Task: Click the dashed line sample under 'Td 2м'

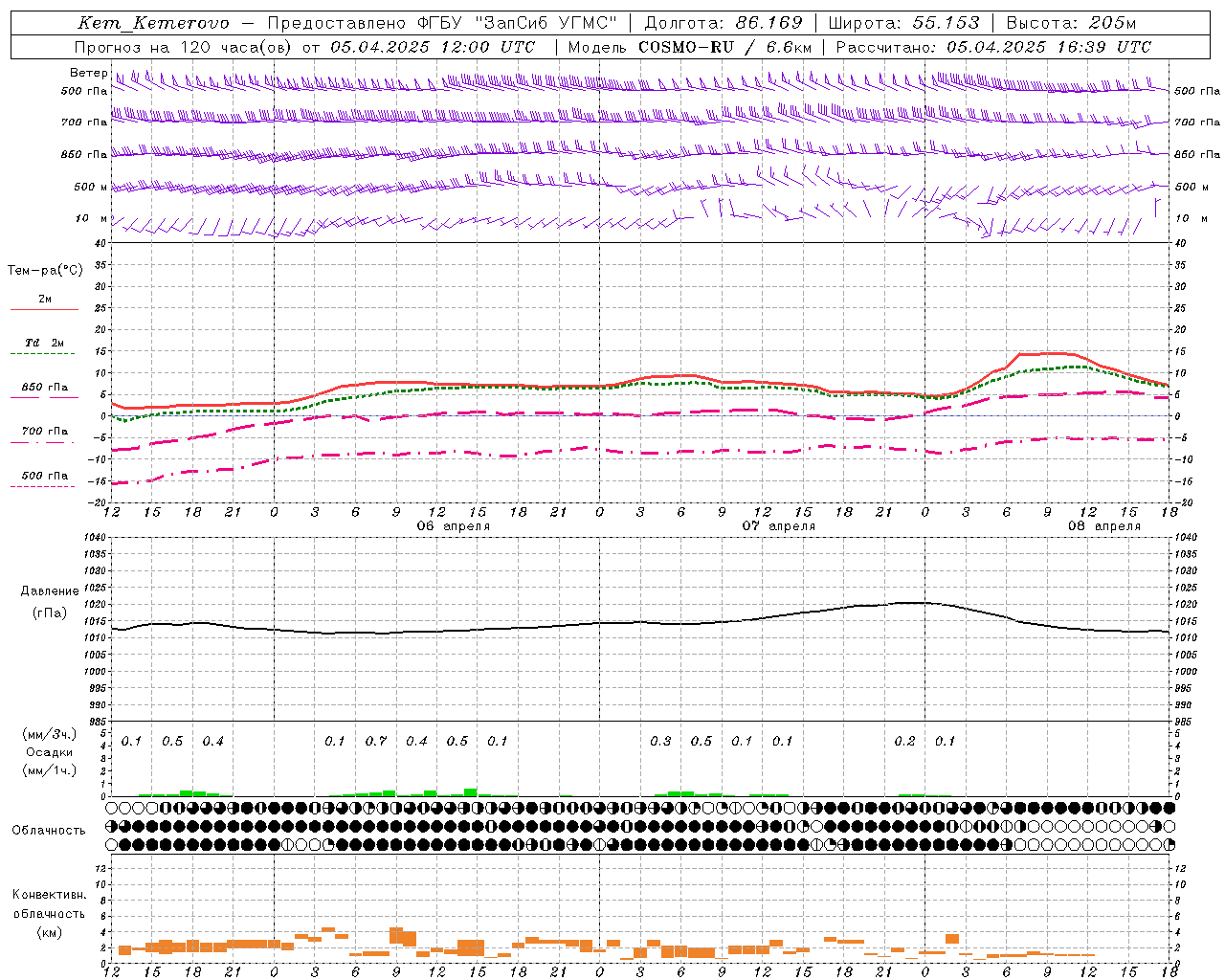Action: point(45,353)
